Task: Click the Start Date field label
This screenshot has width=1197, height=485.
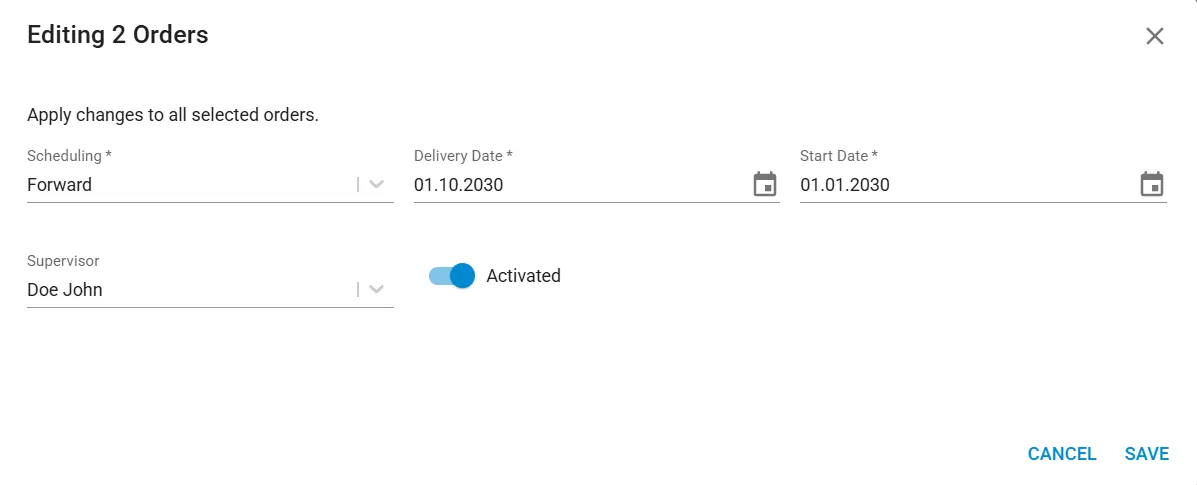Action: (x=839, y=156)
